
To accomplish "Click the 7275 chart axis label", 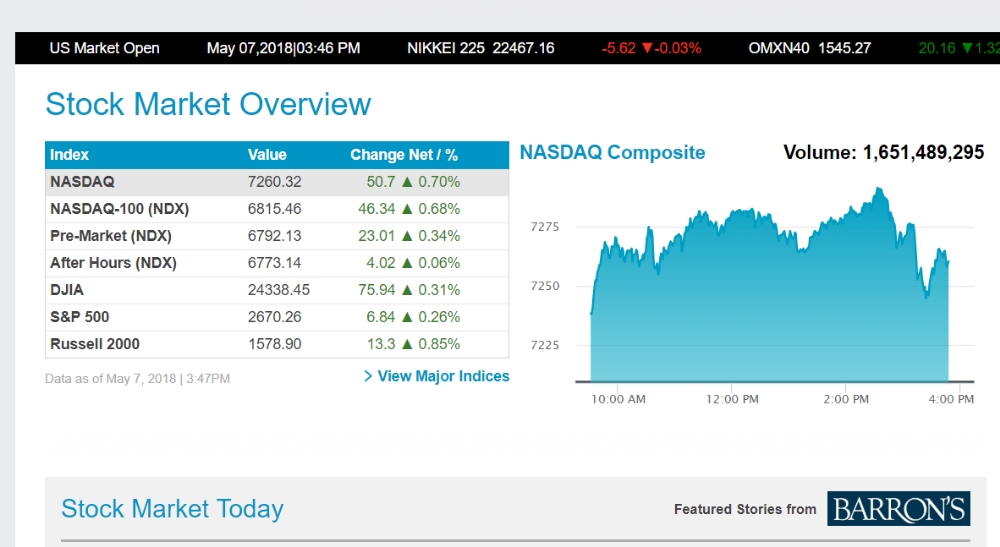I will click(545, 226).
